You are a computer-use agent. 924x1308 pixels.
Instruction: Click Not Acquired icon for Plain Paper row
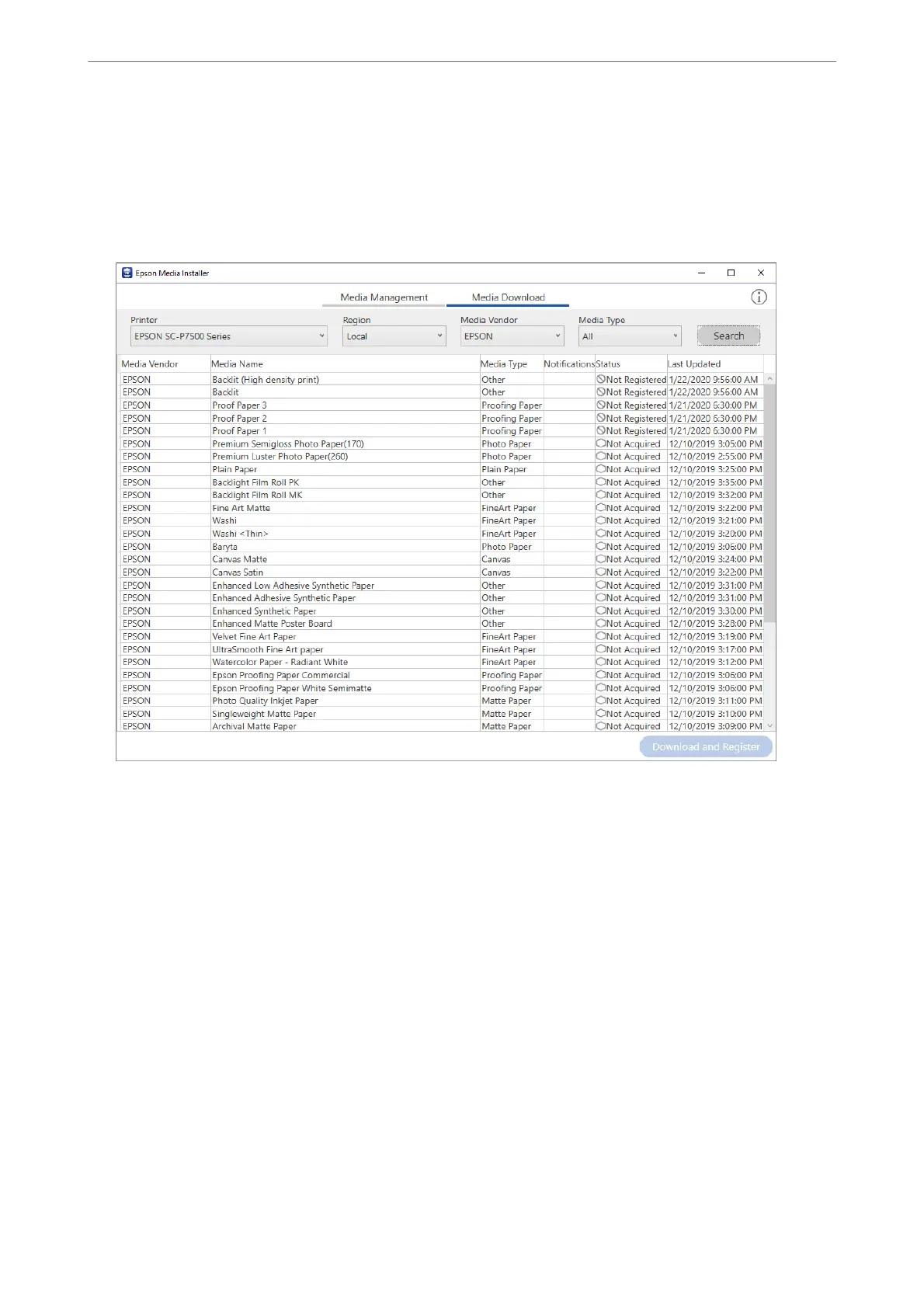coord(601,469)
